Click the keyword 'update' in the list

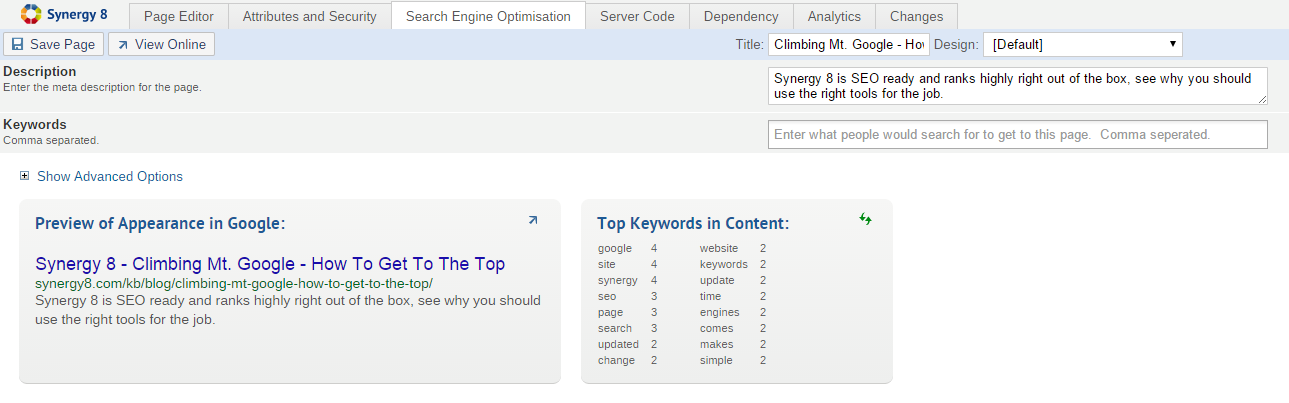pos(718,280)
